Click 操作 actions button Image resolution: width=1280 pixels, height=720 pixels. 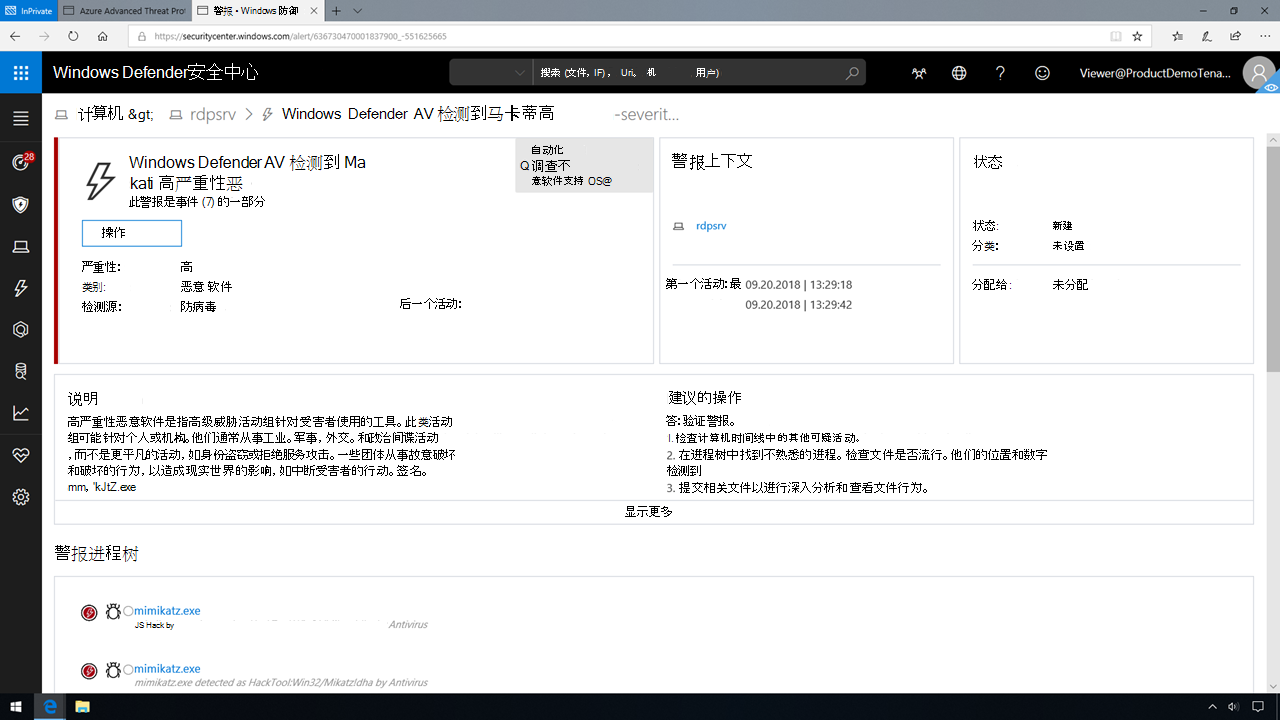tap(132, 233)
